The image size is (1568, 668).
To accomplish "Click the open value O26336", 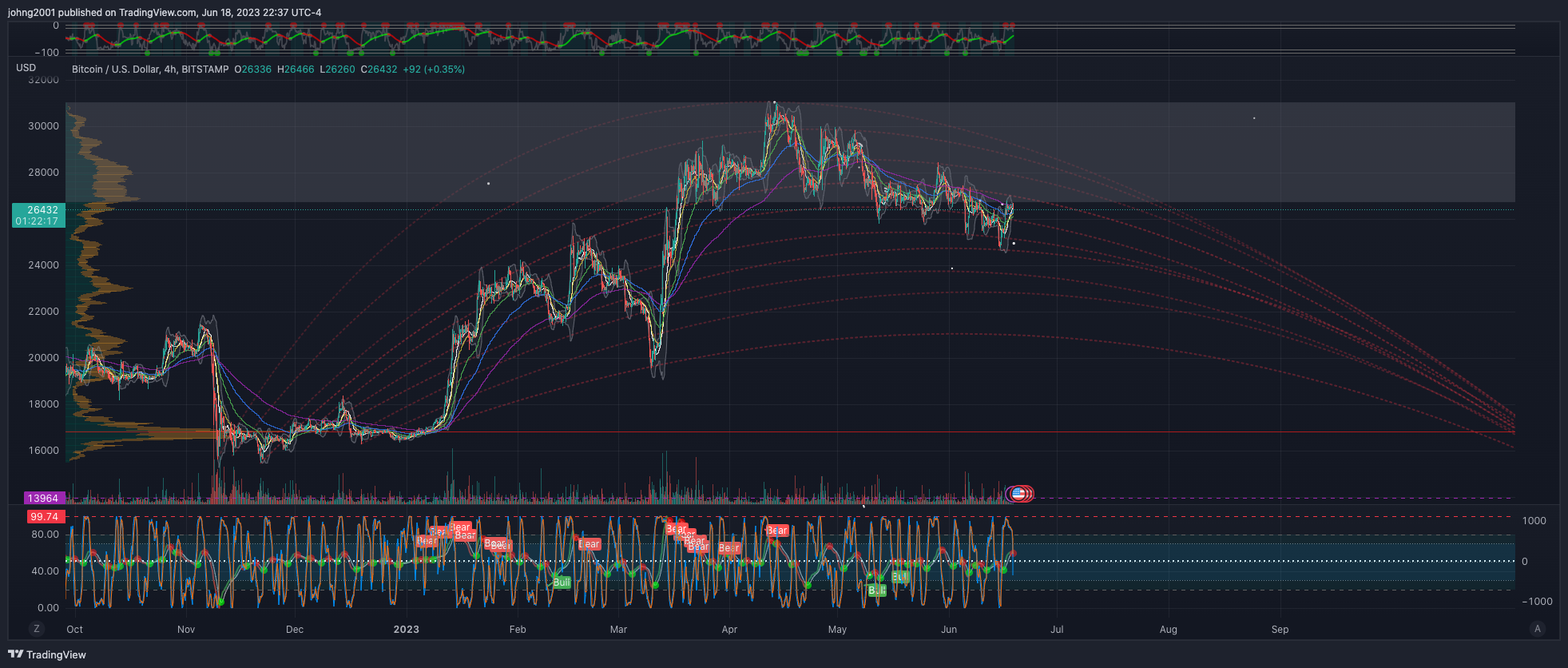I will (x=252, y=70).
